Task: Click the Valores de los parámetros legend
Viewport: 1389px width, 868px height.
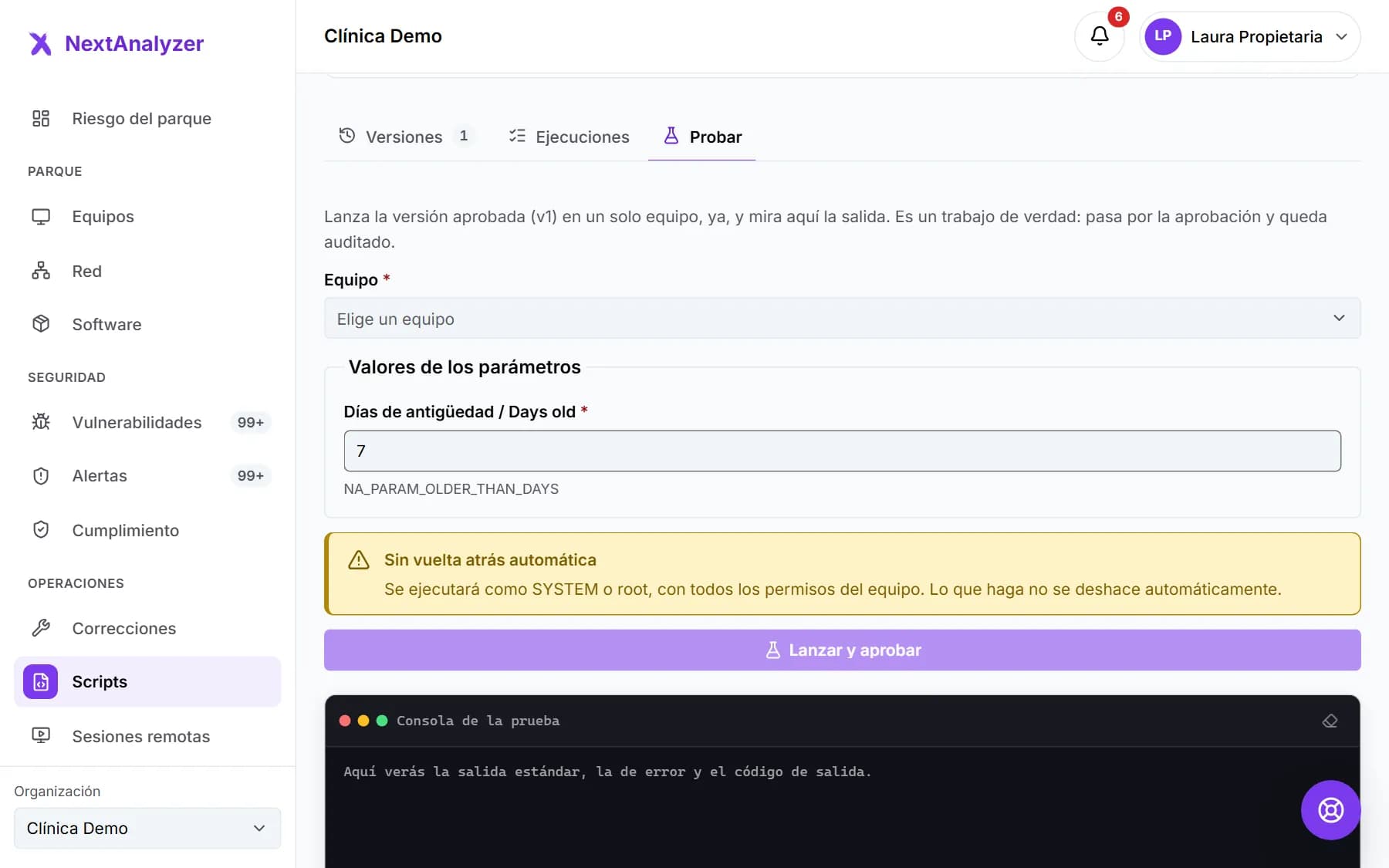Action: click(x=465, y=367)
